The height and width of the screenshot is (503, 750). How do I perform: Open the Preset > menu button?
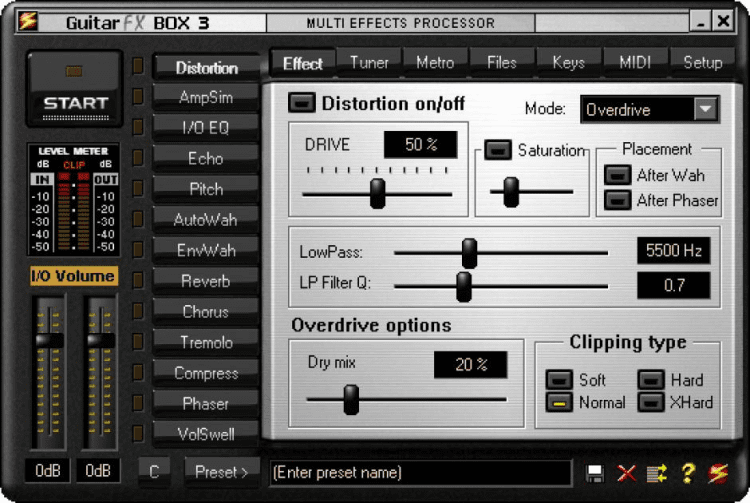pyautogui.click(x=222, y=472)
